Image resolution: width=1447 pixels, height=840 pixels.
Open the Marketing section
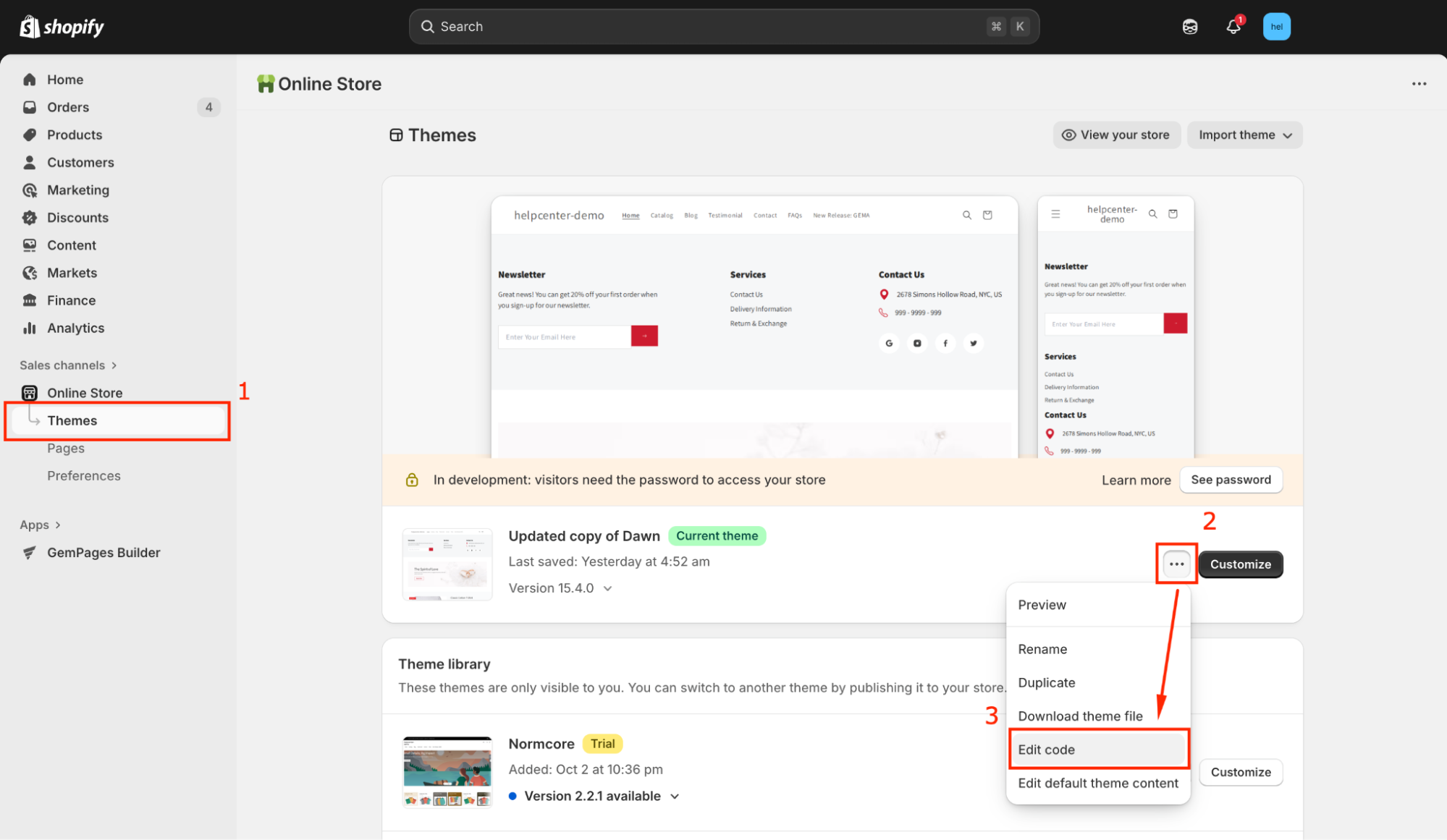tap(77, 190)
